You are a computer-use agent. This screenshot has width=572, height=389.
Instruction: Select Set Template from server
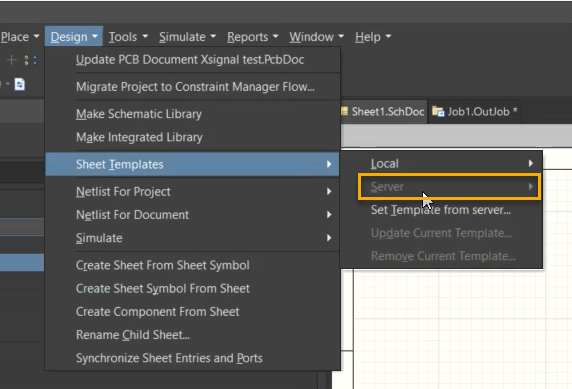click(x=441, y=210)
